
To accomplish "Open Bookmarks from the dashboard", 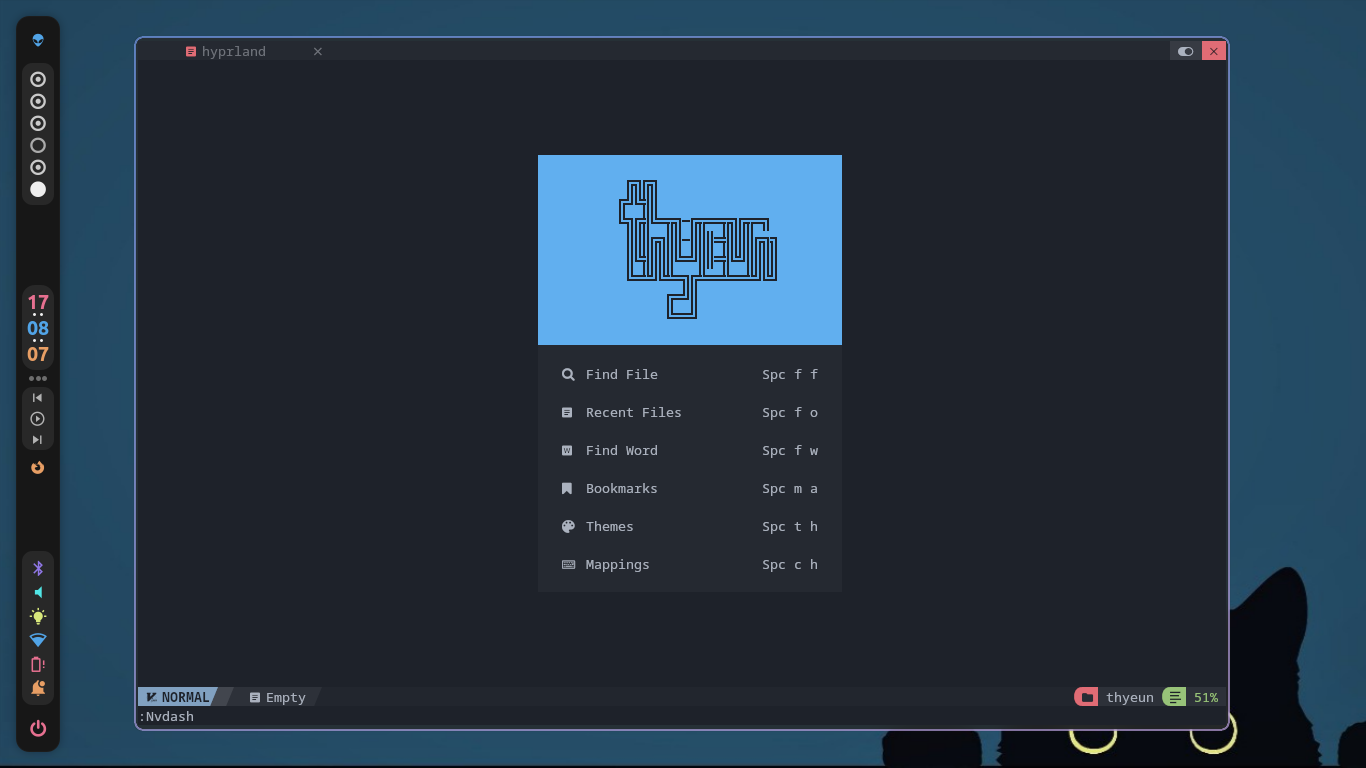I will point(690,488).
